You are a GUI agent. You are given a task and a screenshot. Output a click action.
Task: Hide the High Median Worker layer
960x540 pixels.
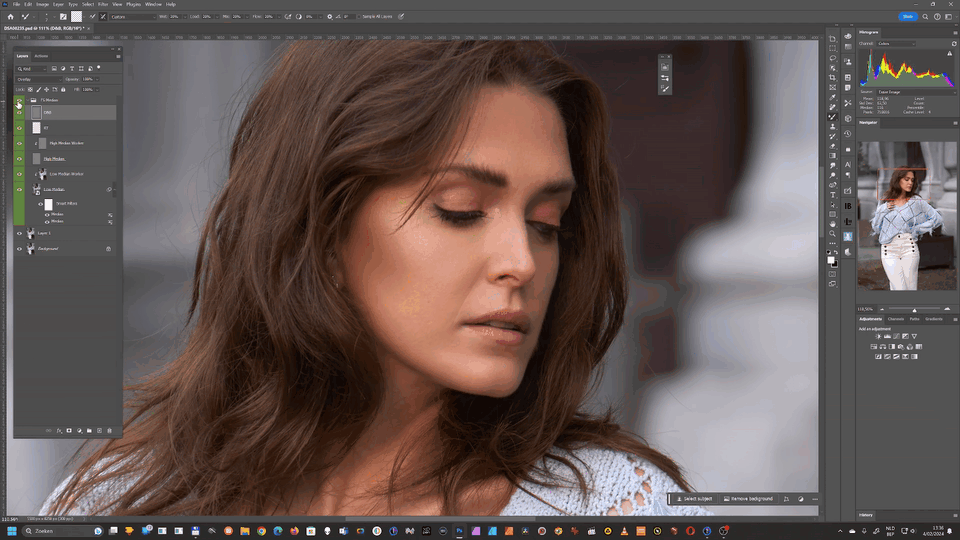pyautogui.click(x=19, y=143)
